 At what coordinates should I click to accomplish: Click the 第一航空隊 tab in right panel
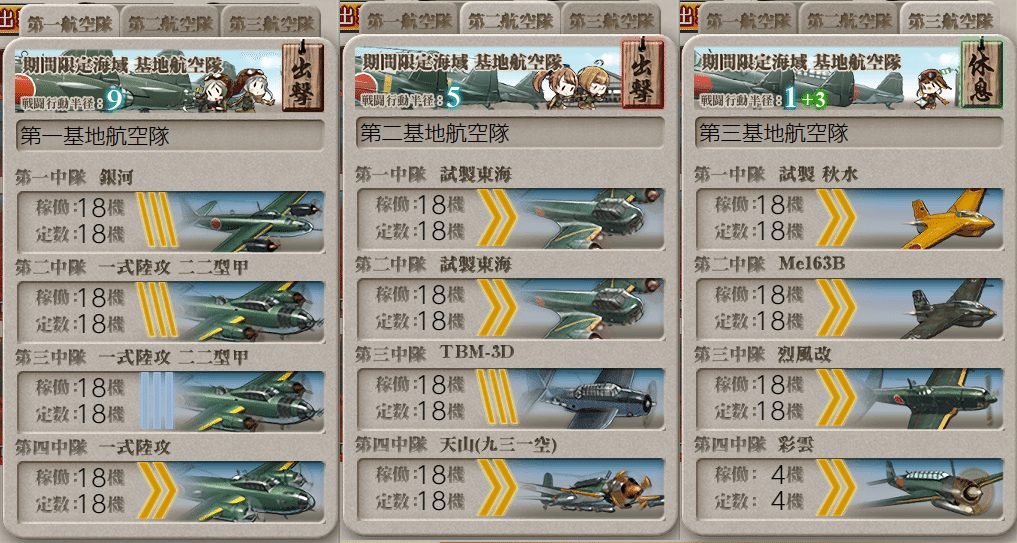(x=748, y=21)
